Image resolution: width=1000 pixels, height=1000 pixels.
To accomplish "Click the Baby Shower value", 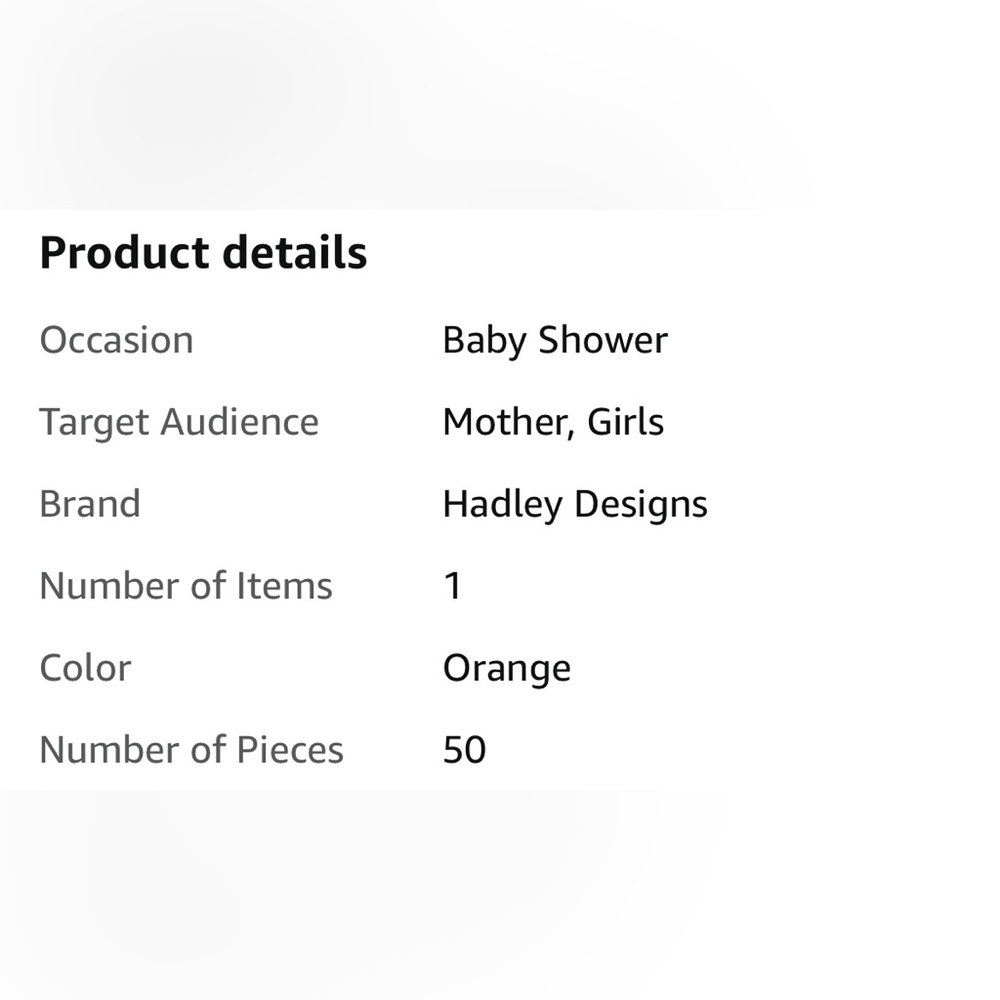I will (x=555, y=341).
